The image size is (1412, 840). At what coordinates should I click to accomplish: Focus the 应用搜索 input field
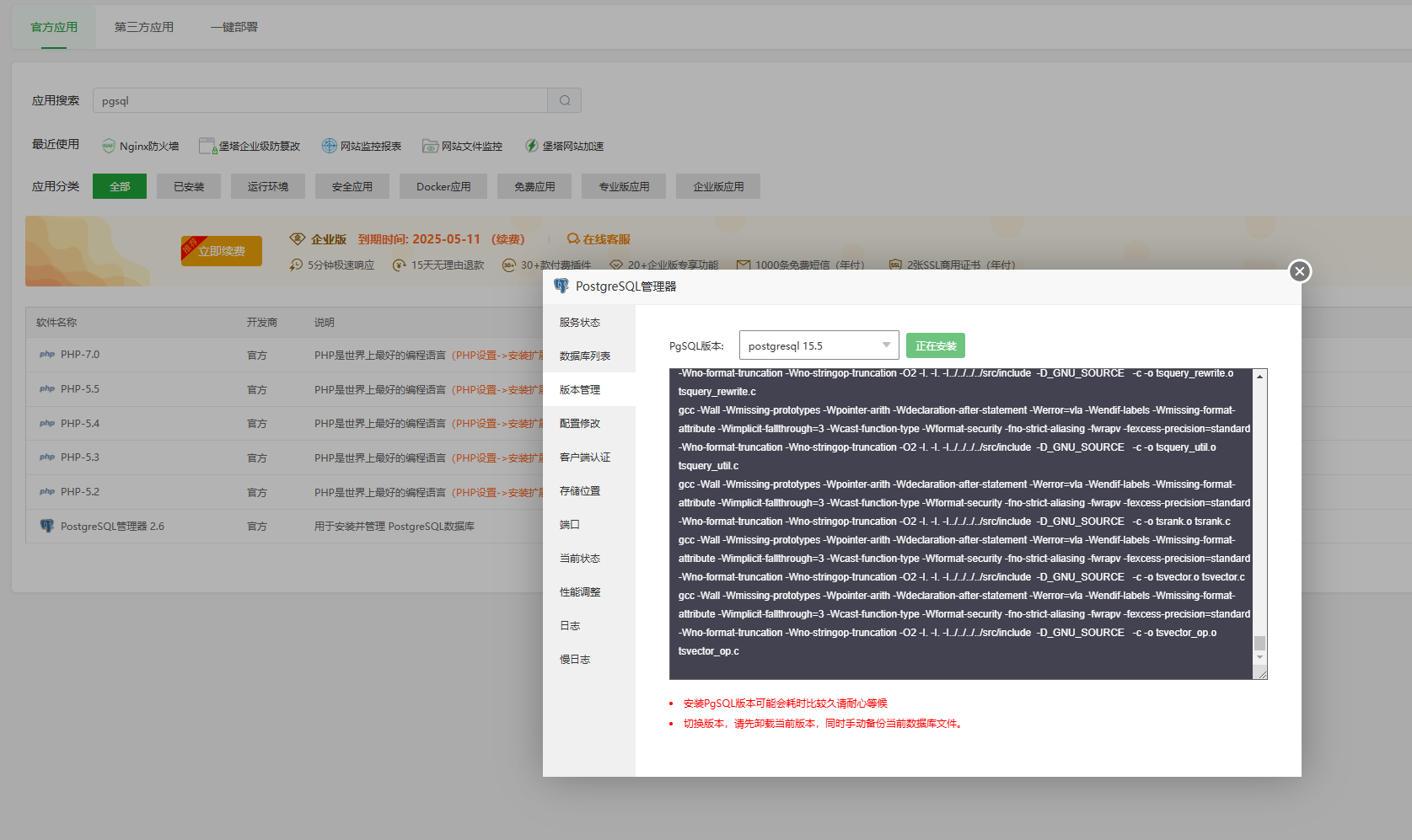[x=320, y=100]
